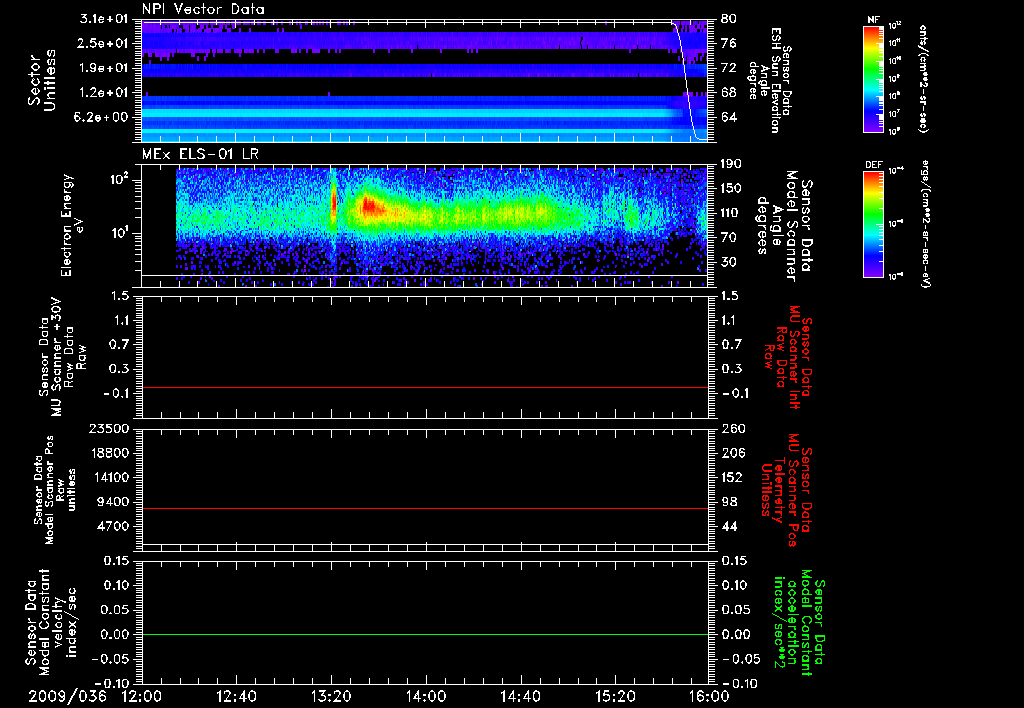Click the "2.5e+01" sector tick label
This screenshot has height=708, width=1024.
104,43
